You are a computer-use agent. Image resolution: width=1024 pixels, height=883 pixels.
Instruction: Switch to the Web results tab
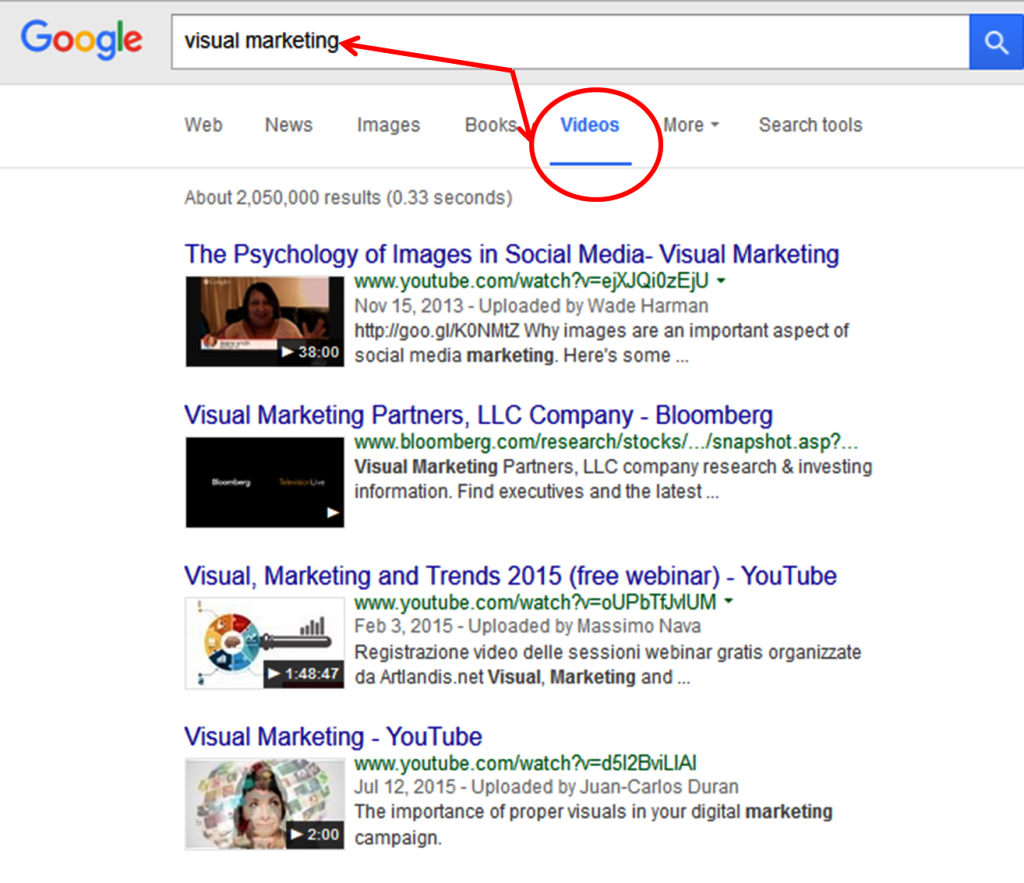203,125
